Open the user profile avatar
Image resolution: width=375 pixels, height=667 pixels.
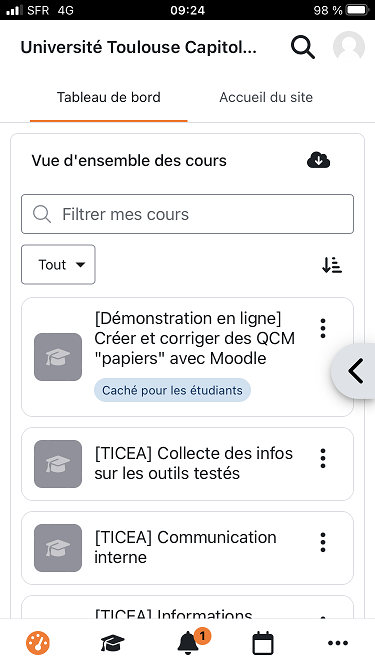(349, 47)
